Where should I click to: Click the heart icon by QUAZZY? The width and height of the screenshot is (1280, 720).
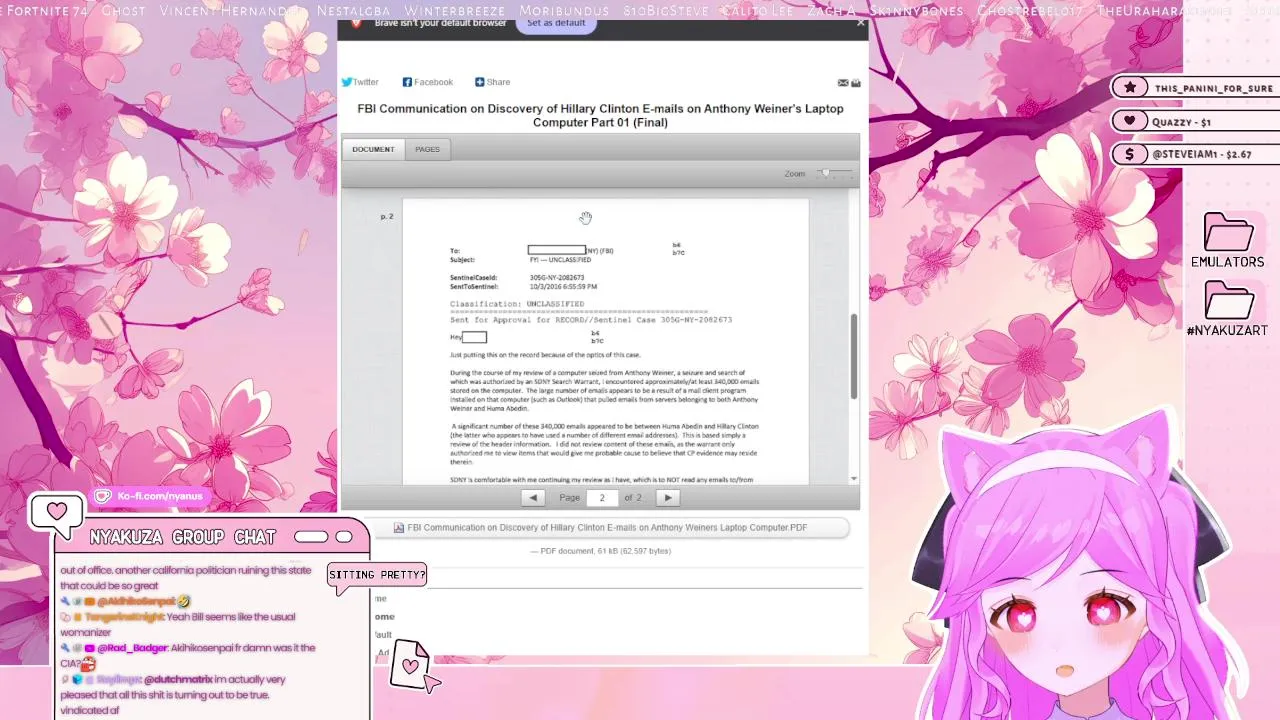click(x=1130, y=121)
